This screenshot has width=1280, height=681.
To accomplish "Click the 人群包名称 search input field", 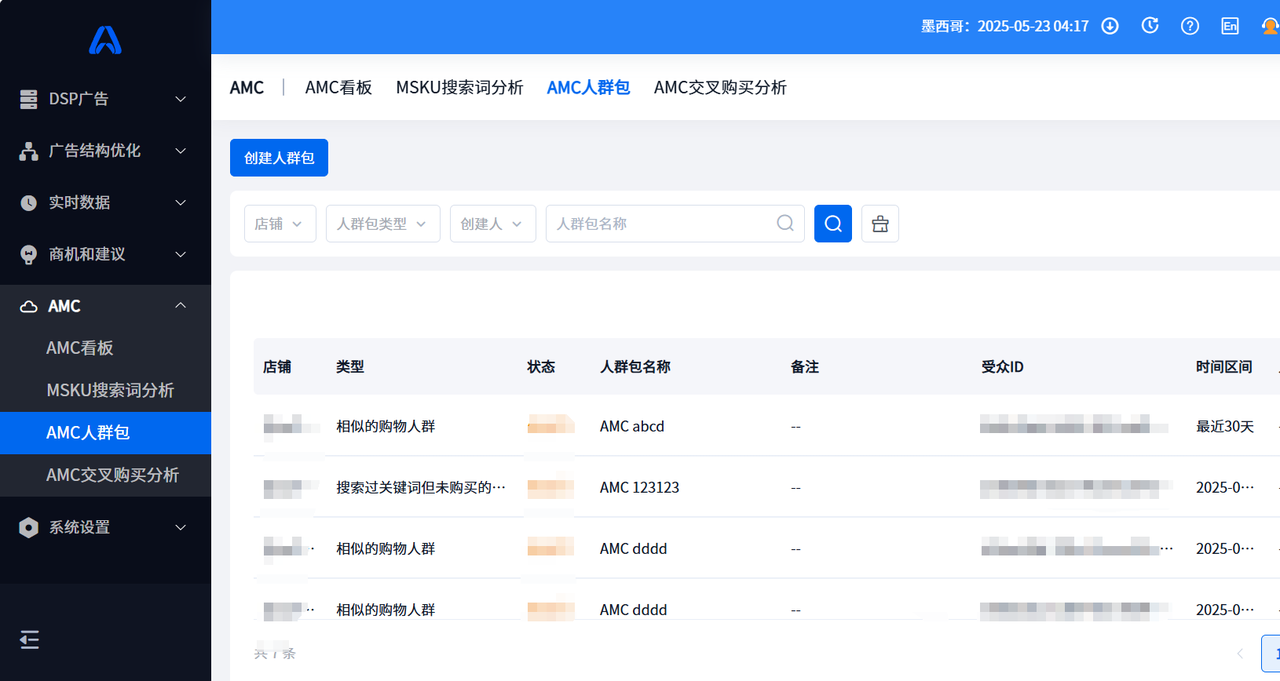I will tap(675, 223).
